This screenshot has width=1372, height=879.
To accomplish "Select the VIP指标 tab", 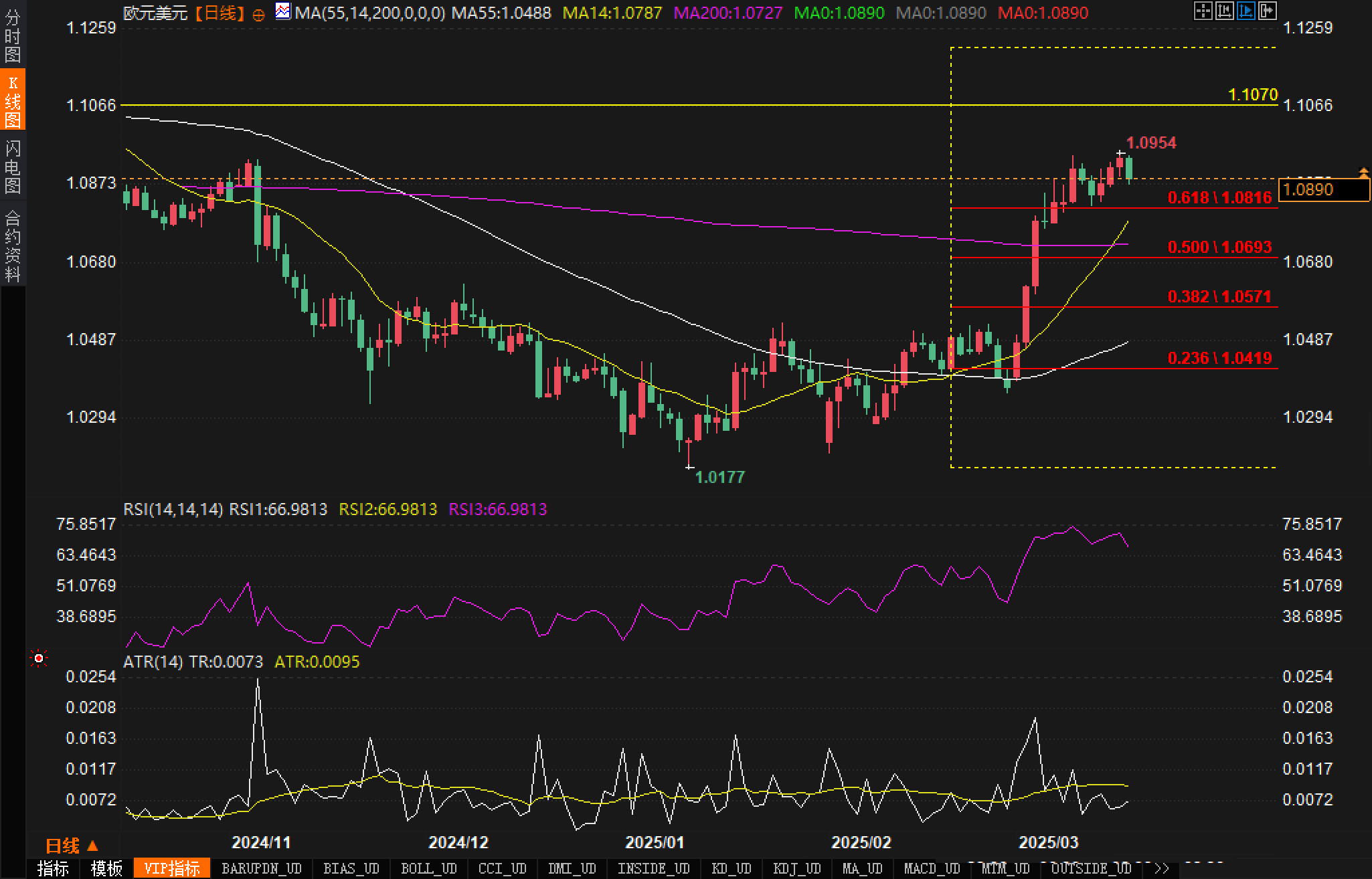I will click(x=172, y=869).
